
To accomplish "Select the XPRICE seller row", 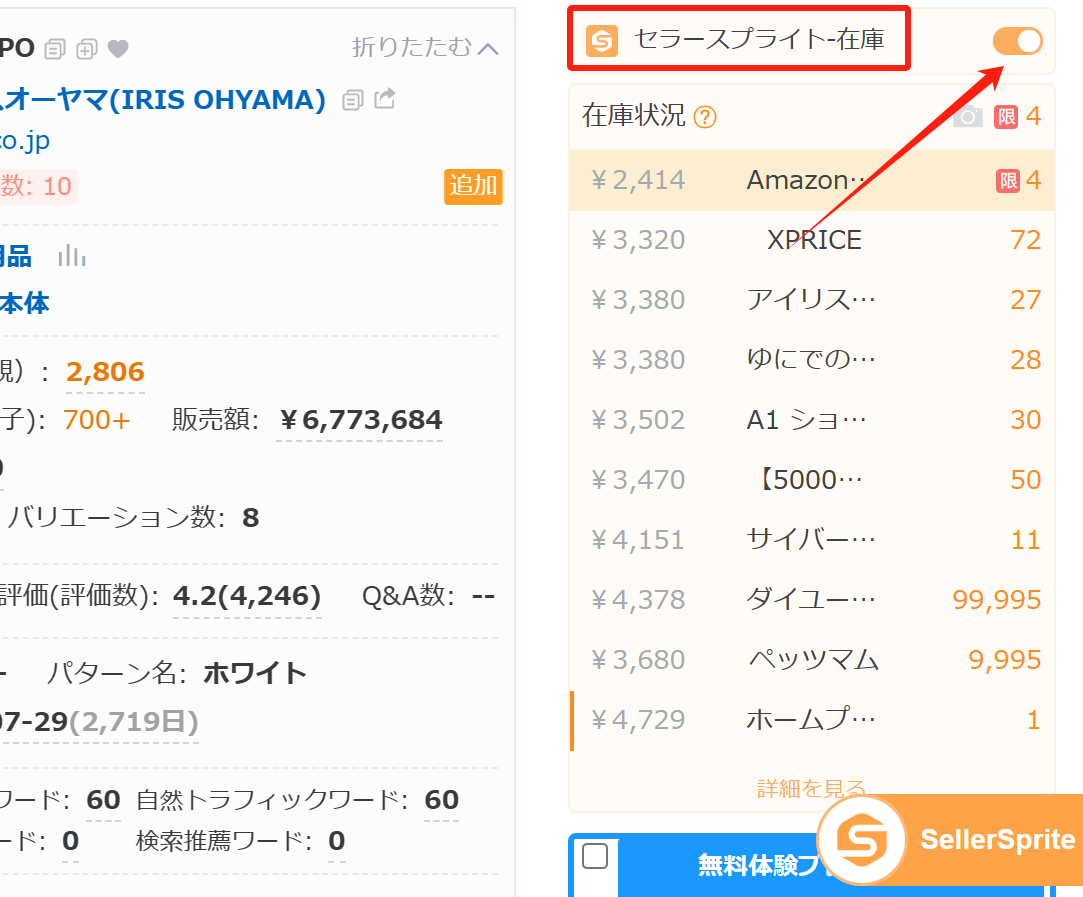I will 812,240.
